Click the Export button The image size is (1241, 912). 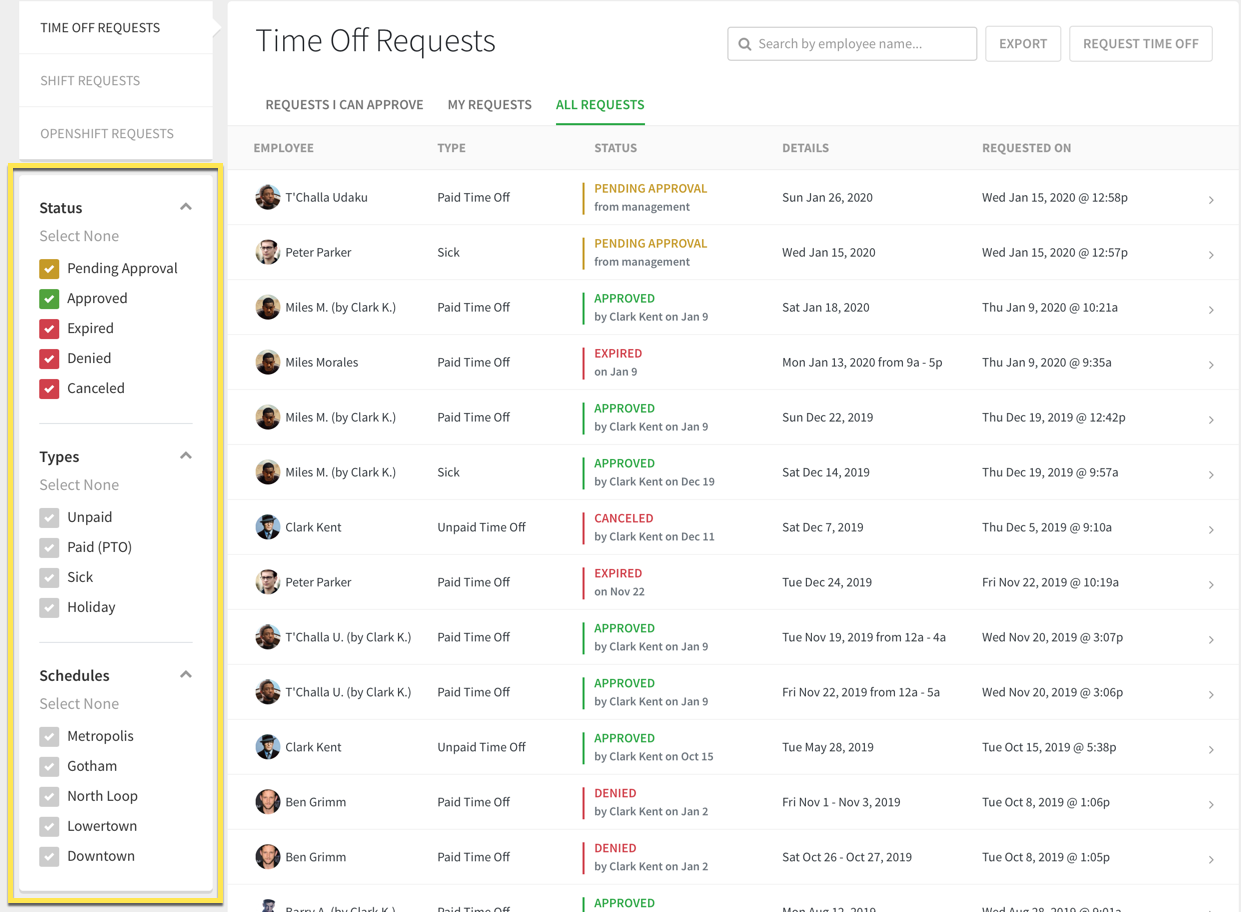point(1022,43)
